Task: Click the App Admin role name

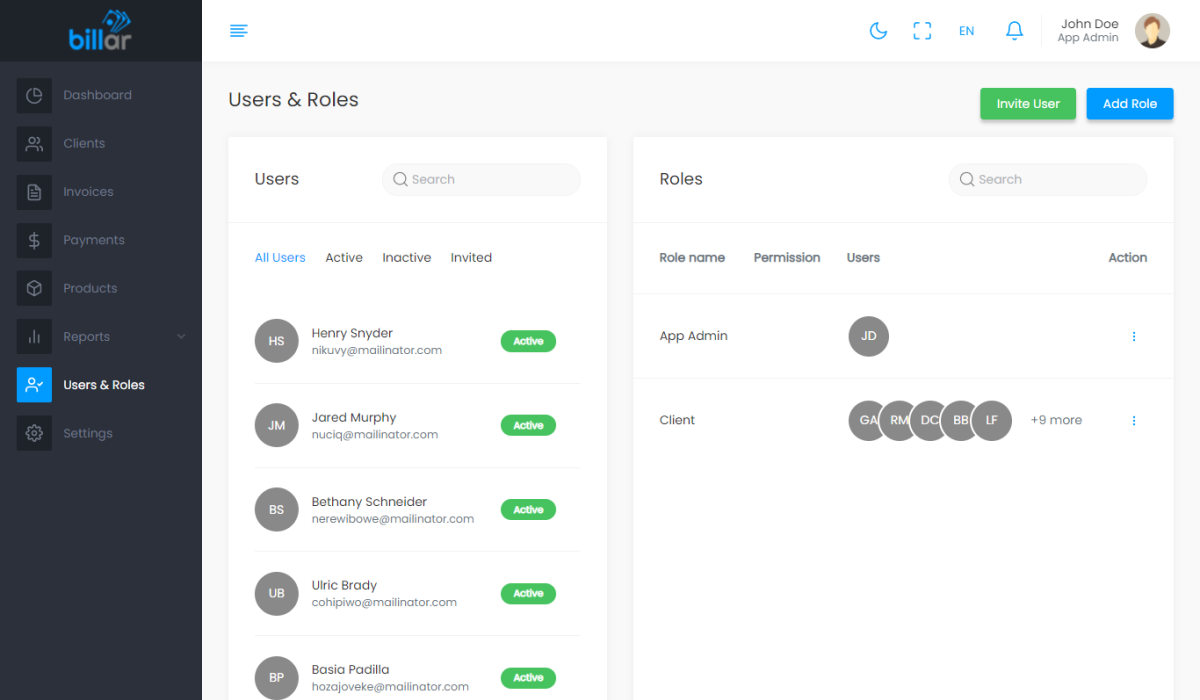Action: click(x=694, y=336)
